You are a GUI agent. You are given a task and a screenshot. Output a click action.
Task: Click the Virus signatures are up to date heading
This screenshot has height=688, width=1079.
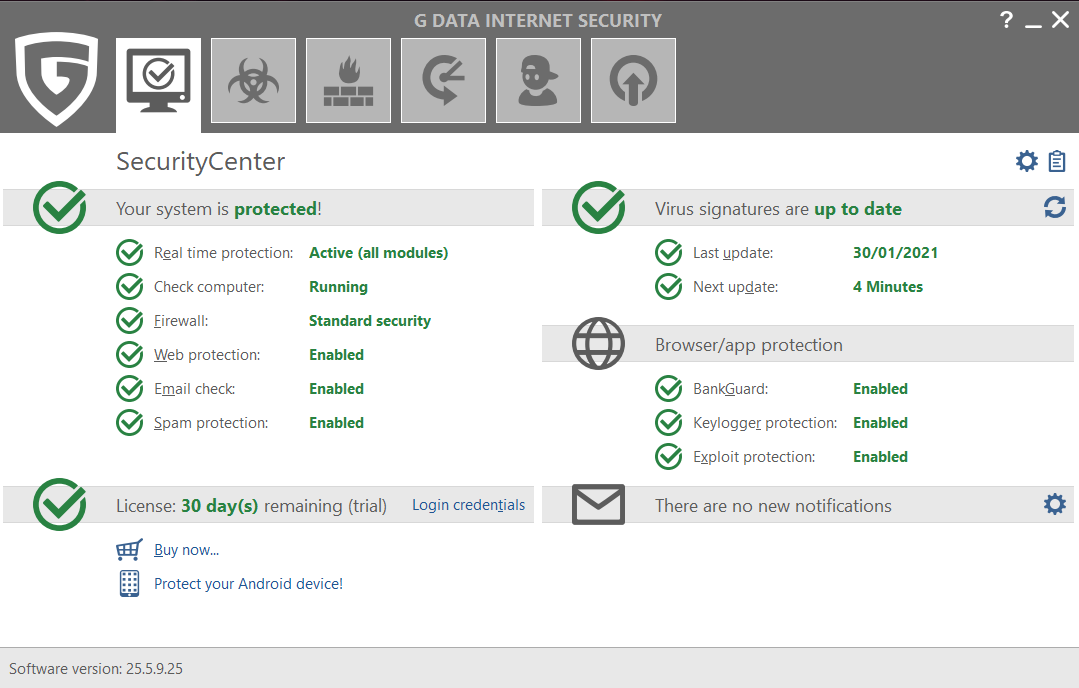pos(778,209)
